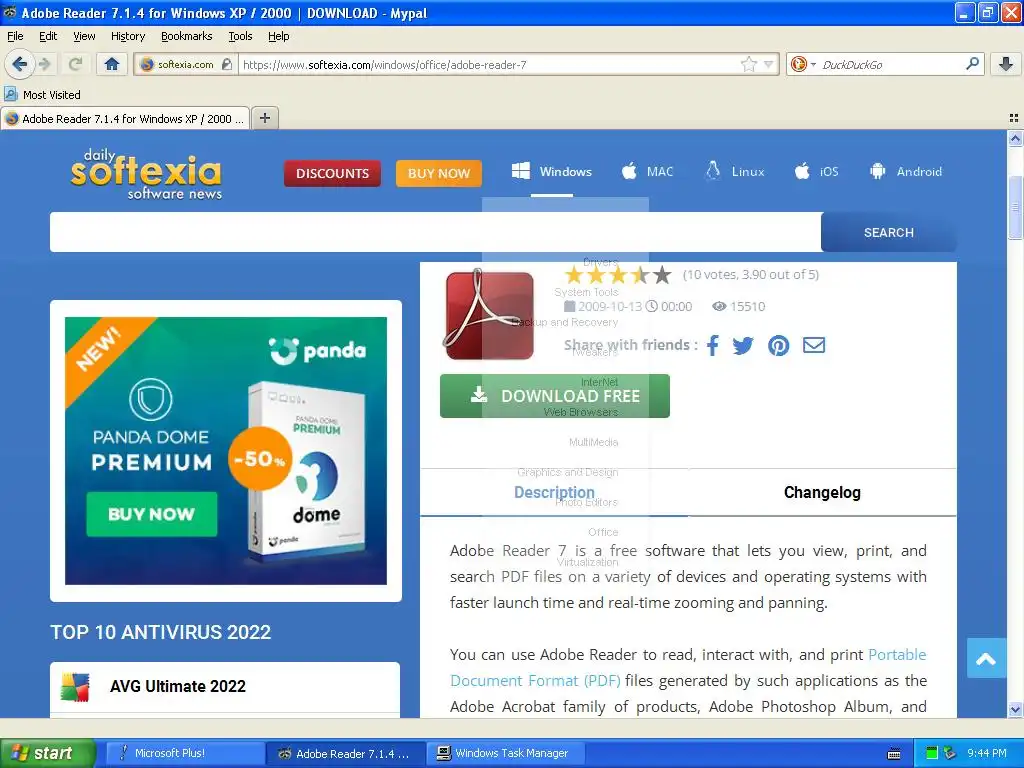Reload the page with the refresh icon
Image resolution: width=1024 pixels, height=768 pixels.
pyautogui.click(x=75, y=64)
